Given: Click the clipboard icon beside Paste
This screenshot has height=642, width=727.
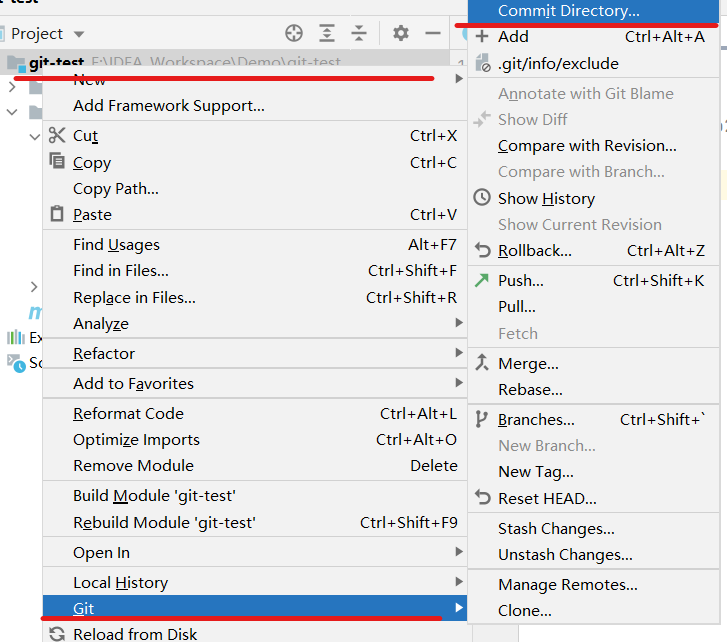Looking at the screenshot, I should coord(57,214).
